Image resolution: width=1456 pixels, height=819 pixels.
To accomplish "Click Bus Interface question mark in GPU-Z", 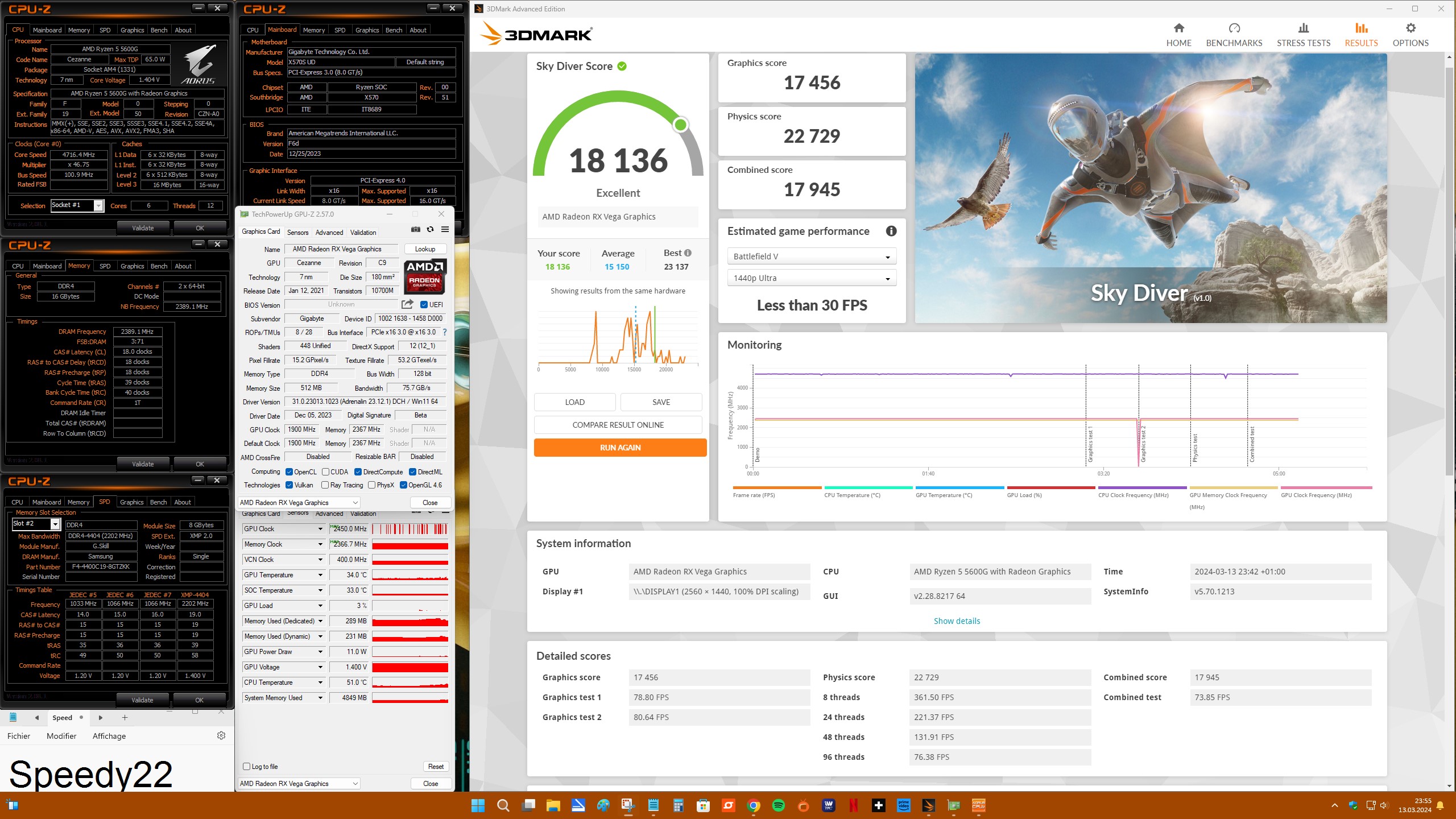I will (444, 332).
